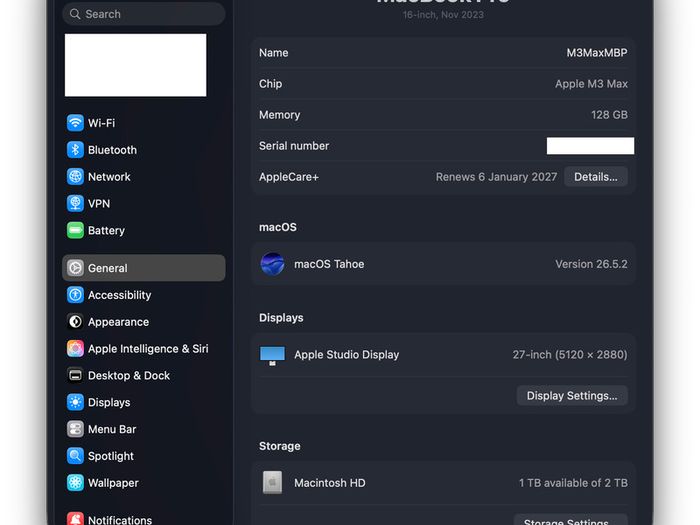Click the Spotlight magnifier icon

point(75,456)
